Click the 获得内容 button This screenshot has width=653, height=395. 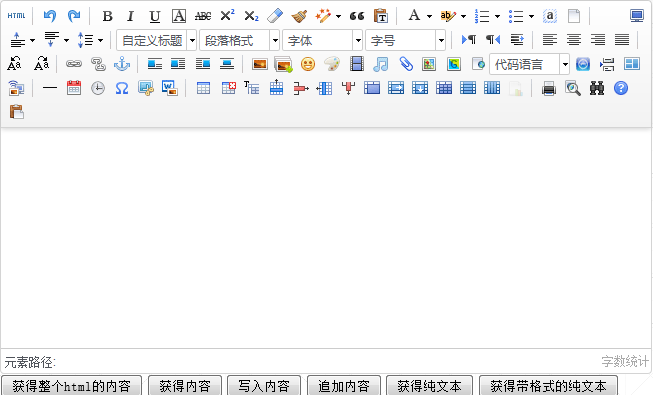pyautogui.click(x=185, y=386)
